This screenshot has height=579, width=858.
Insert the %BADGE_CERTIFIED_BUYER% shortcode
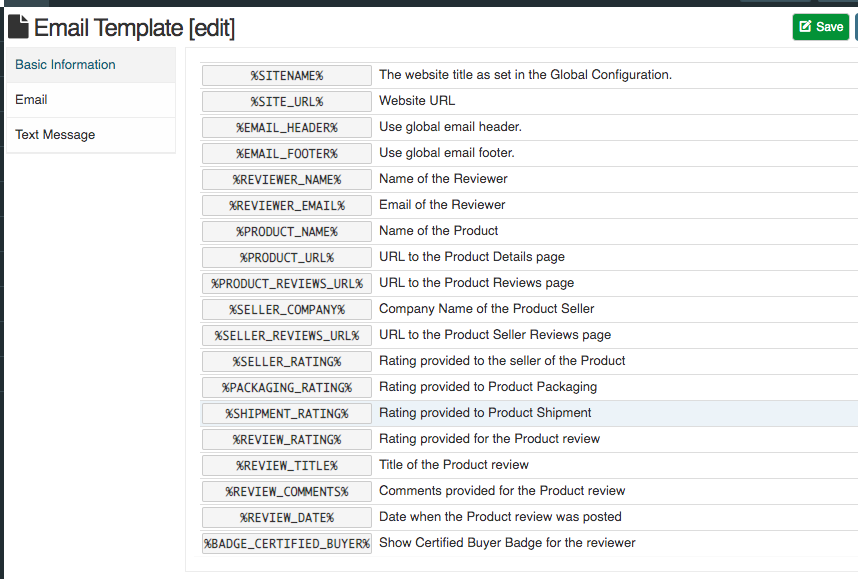(287, 543)
